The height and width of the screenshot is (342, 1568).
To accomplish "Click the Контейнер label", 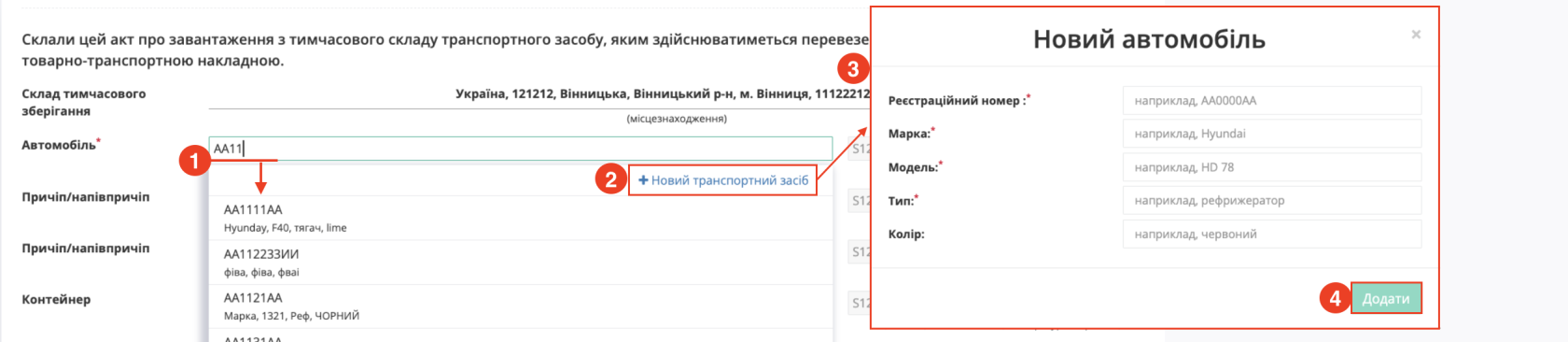I will [x=56, y=300].
